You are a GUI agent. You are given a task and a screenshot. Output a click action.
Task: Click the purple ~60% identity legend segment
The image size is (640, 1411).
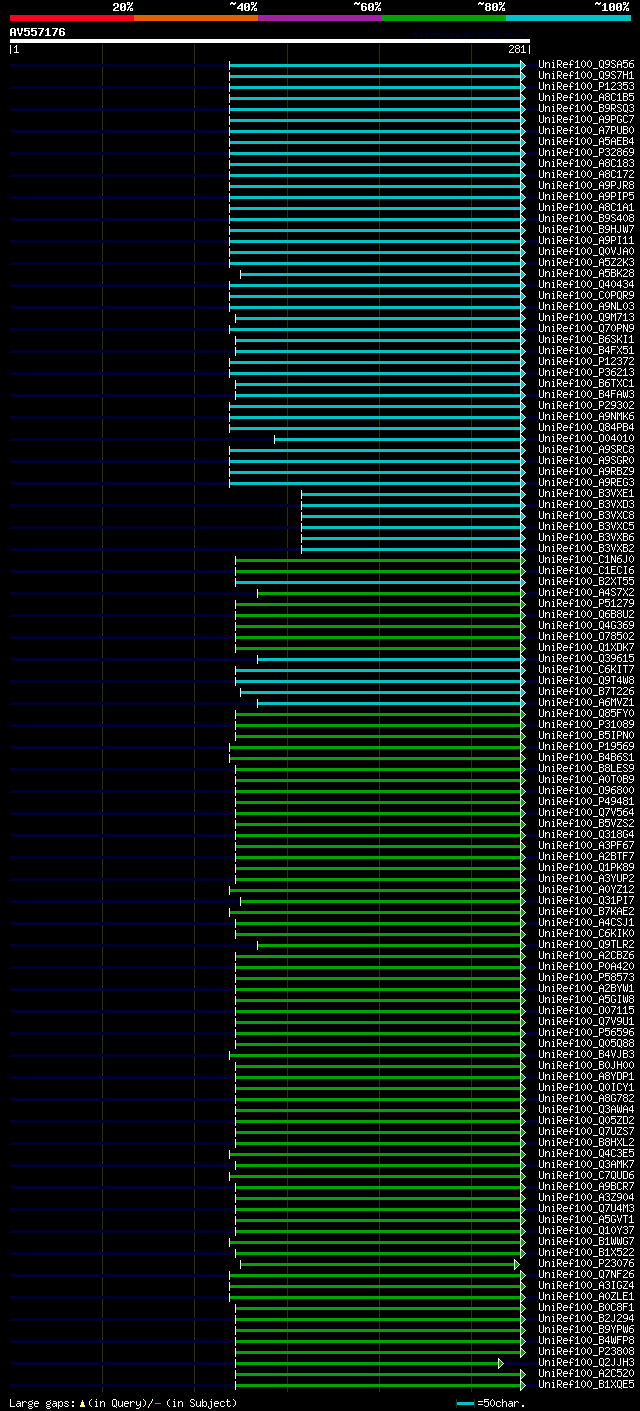coord(319,18)
